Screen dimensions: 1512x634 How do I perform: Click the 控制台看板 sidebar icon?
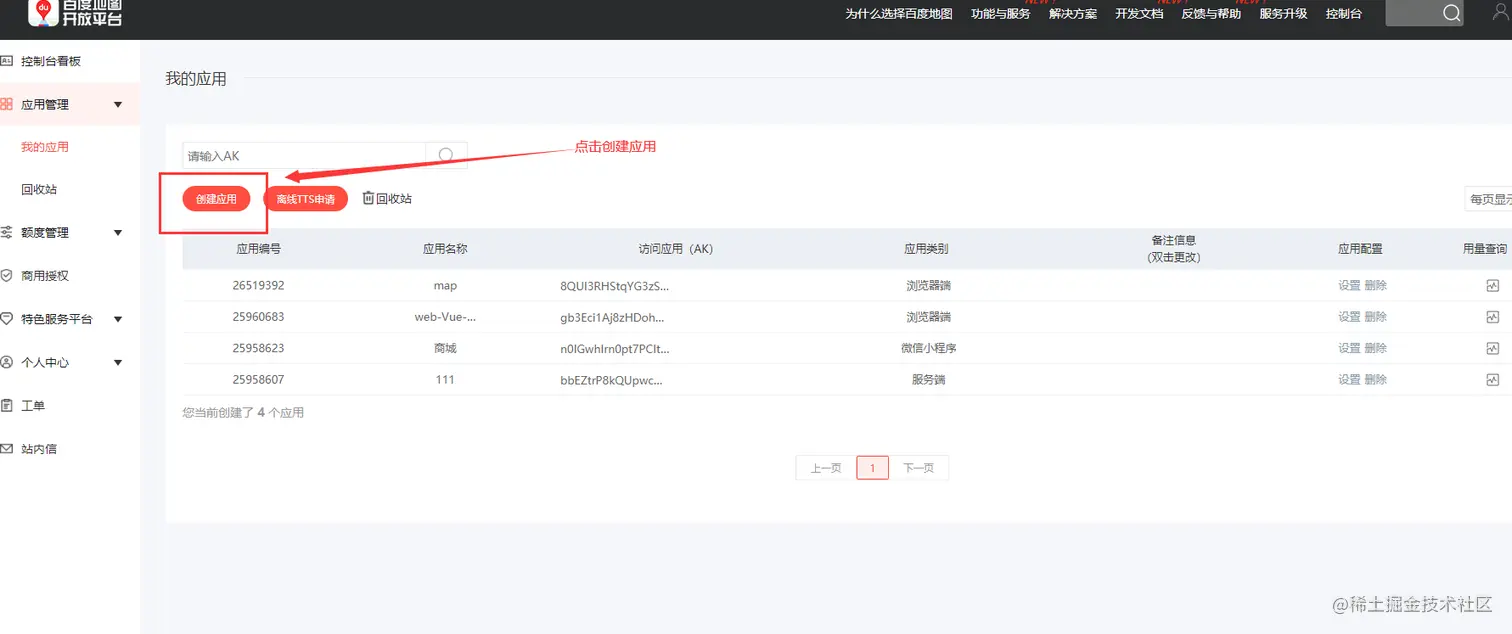click(x=6, y=61)
